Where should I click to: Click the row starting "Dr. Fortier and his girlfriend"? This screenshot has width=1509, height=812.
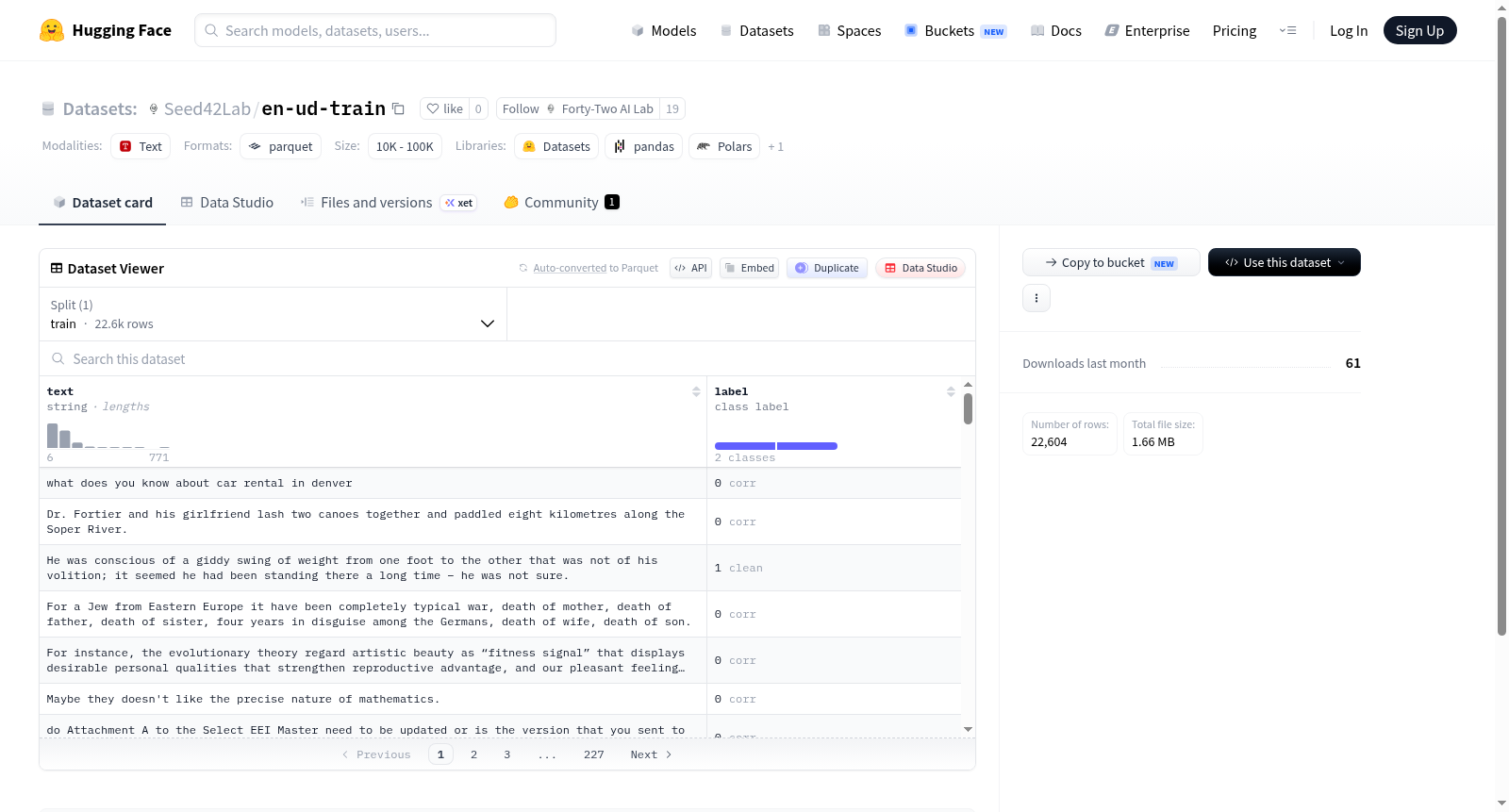coord(500,522)
